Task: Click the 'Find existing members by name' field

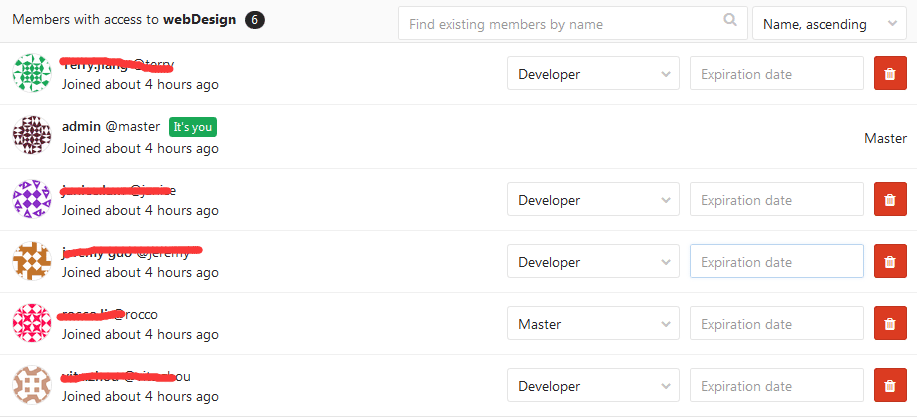Action: [563, 24]
